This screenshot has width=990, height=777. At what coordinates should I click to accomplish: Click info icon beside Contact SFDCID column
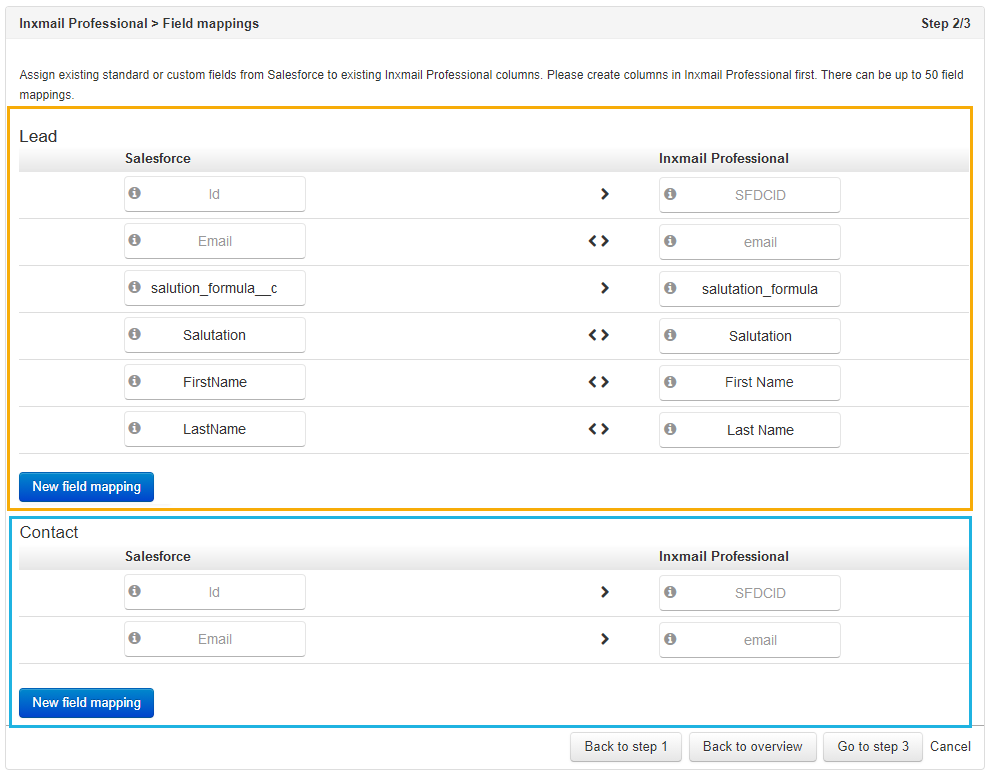[x=670, y=592]
